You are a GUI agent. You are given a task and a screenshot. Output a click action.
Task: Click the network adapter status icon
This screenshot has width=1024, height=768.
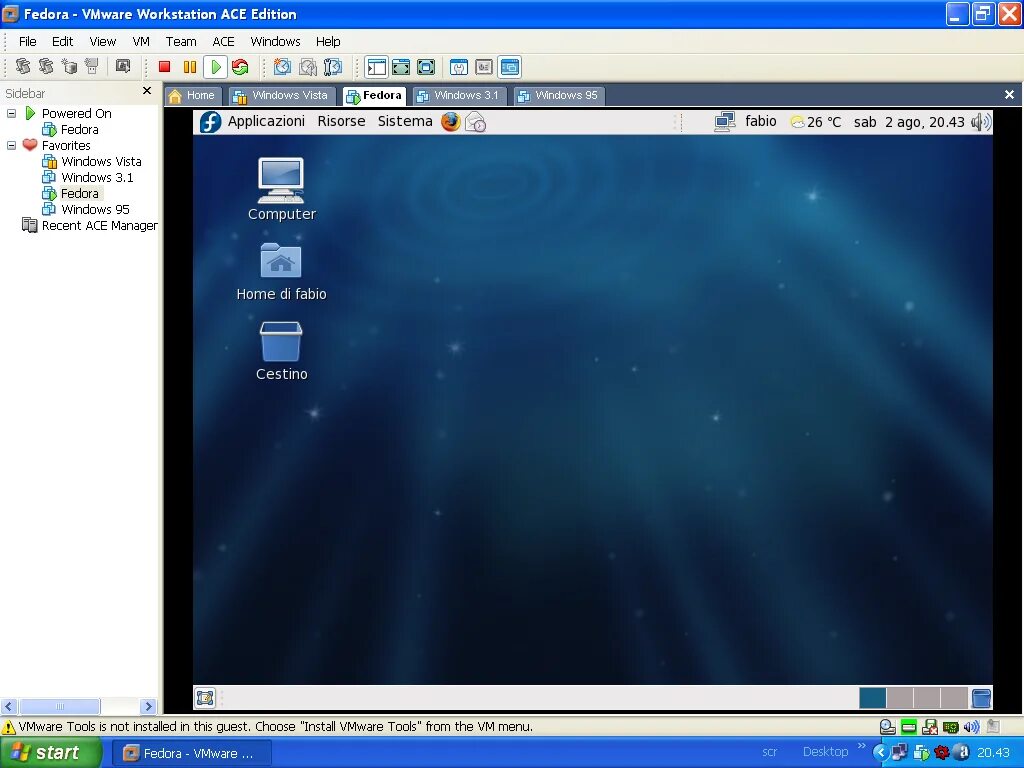[951, 727]
